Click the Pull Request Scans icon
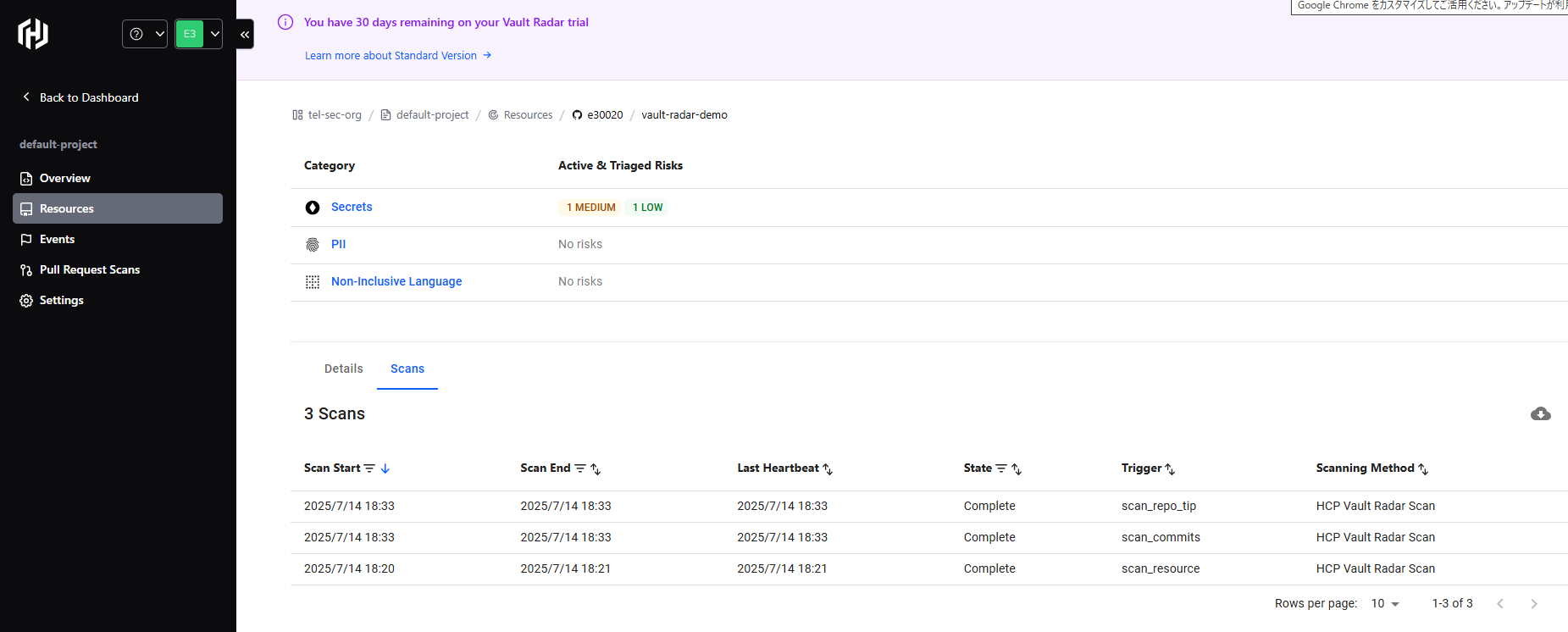 (x=26, y=270)
